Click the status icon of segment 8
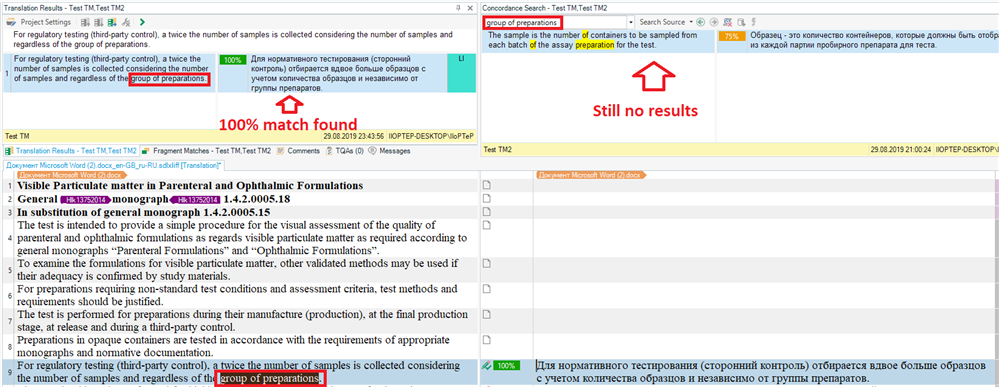Screen dimensions: 999x387 (487, 340)
